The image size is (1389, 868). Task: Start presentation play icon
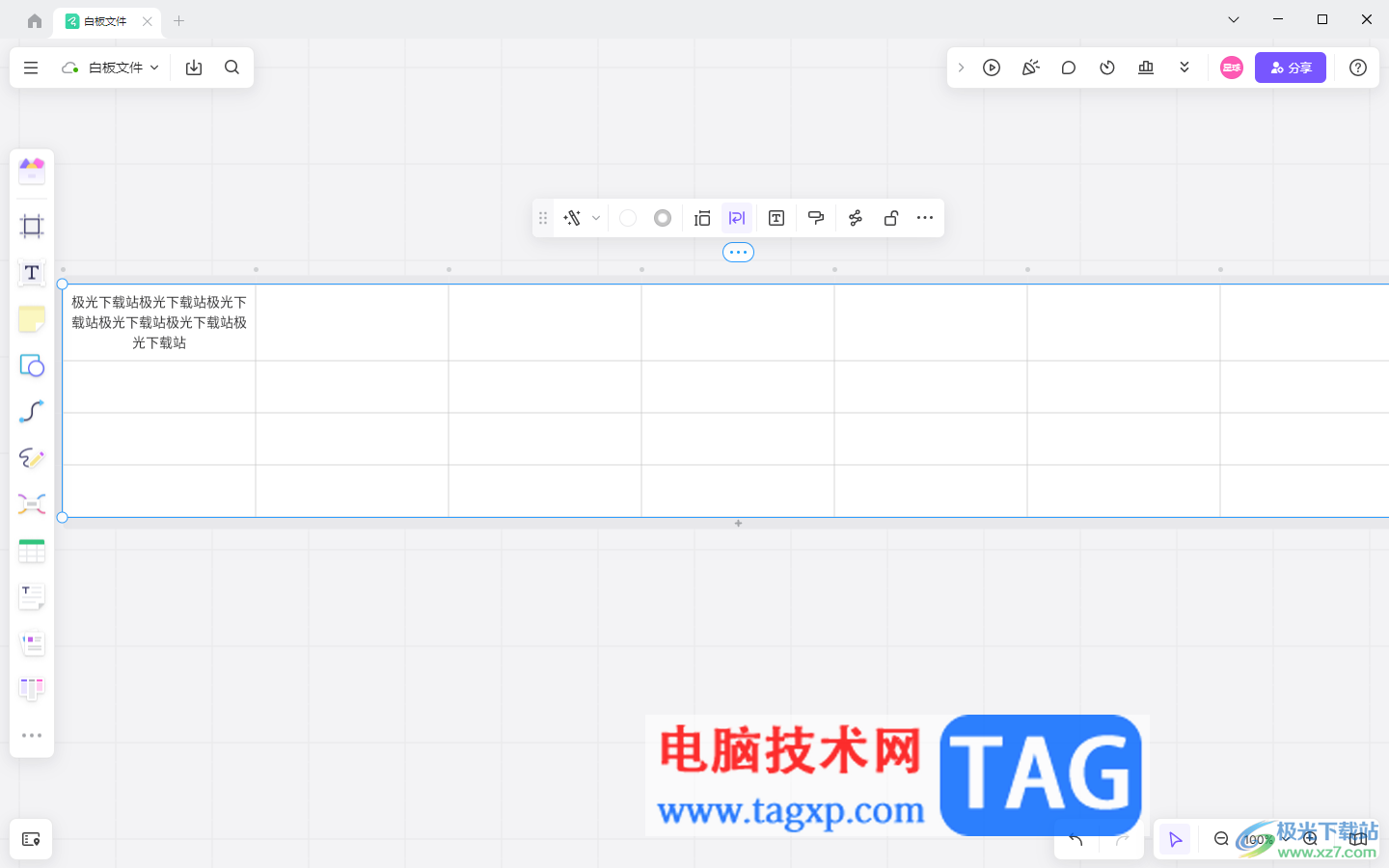click(992, 68)
